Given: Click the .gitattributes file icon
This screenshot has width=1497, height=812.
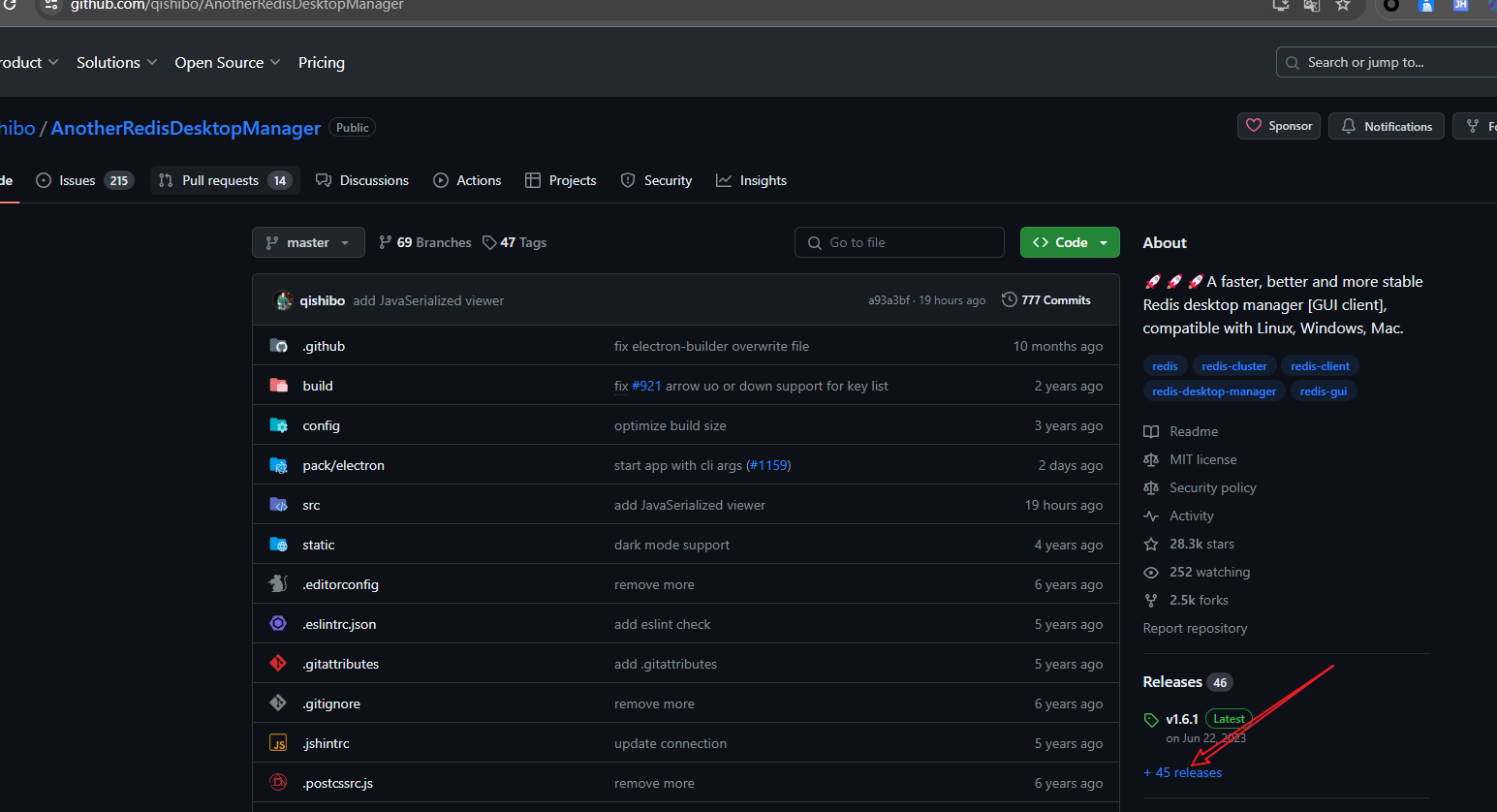Looking at the screenshot, I should point(279,664).
